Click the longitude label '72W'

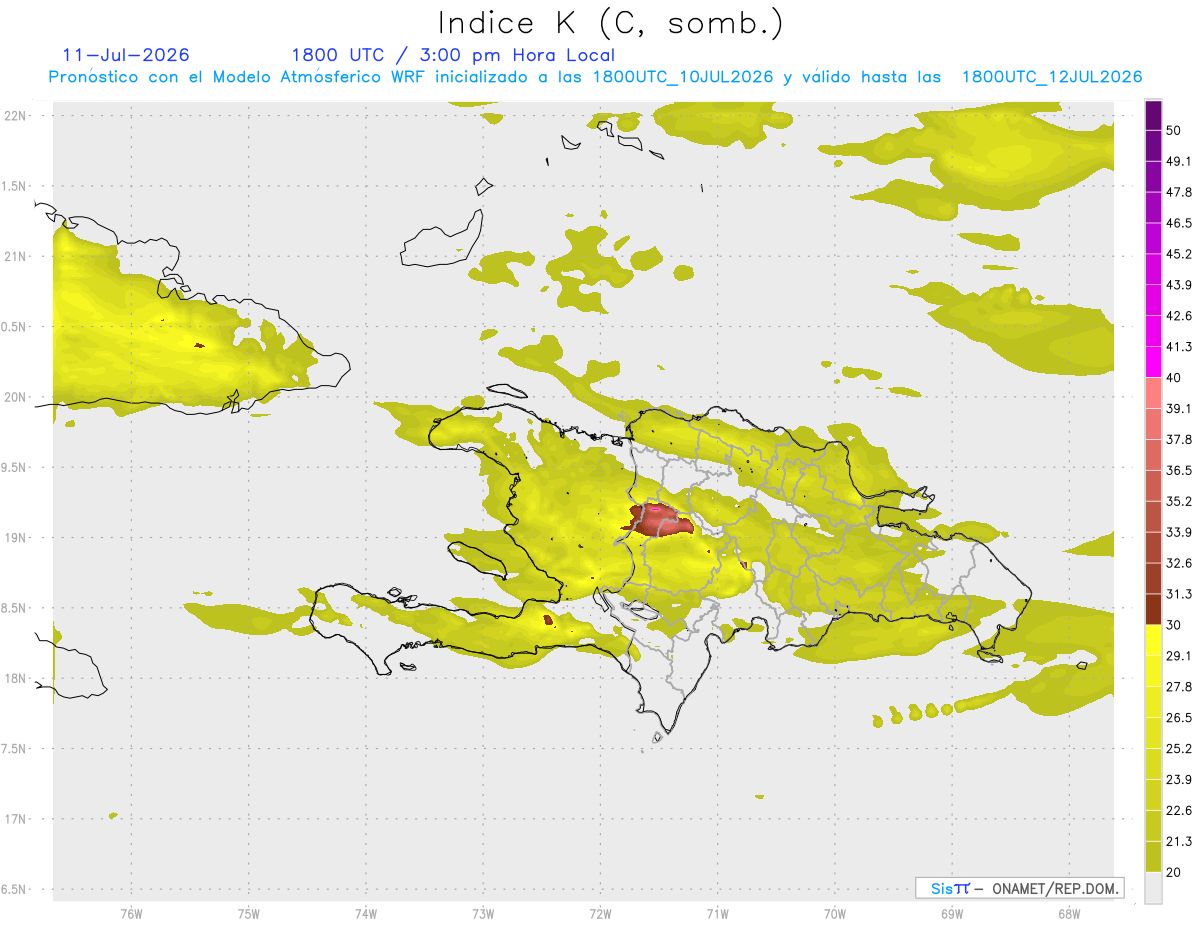600,914
